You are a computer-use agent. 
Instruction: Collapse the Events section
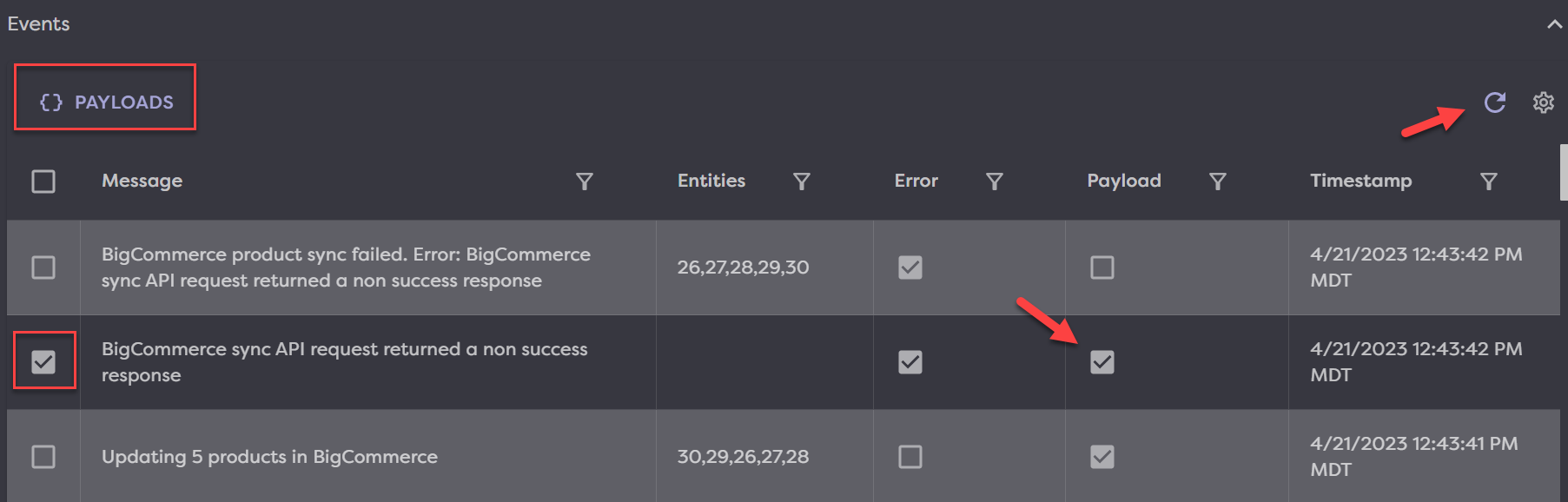click(1553, 24)
